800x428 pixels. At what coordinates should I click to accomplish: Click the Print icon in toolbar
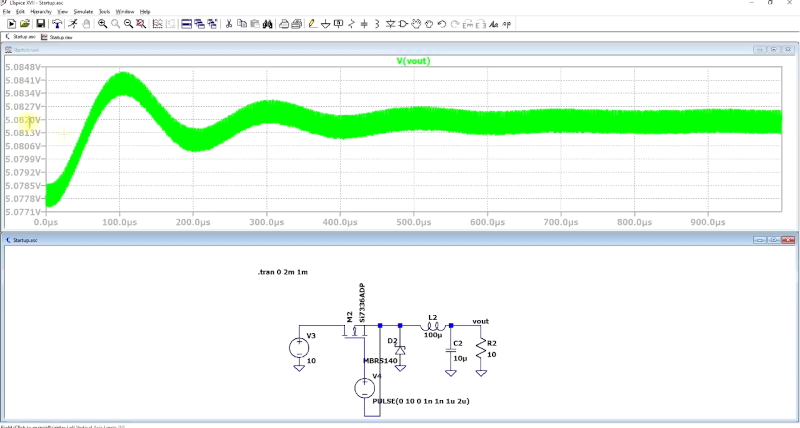283,23
